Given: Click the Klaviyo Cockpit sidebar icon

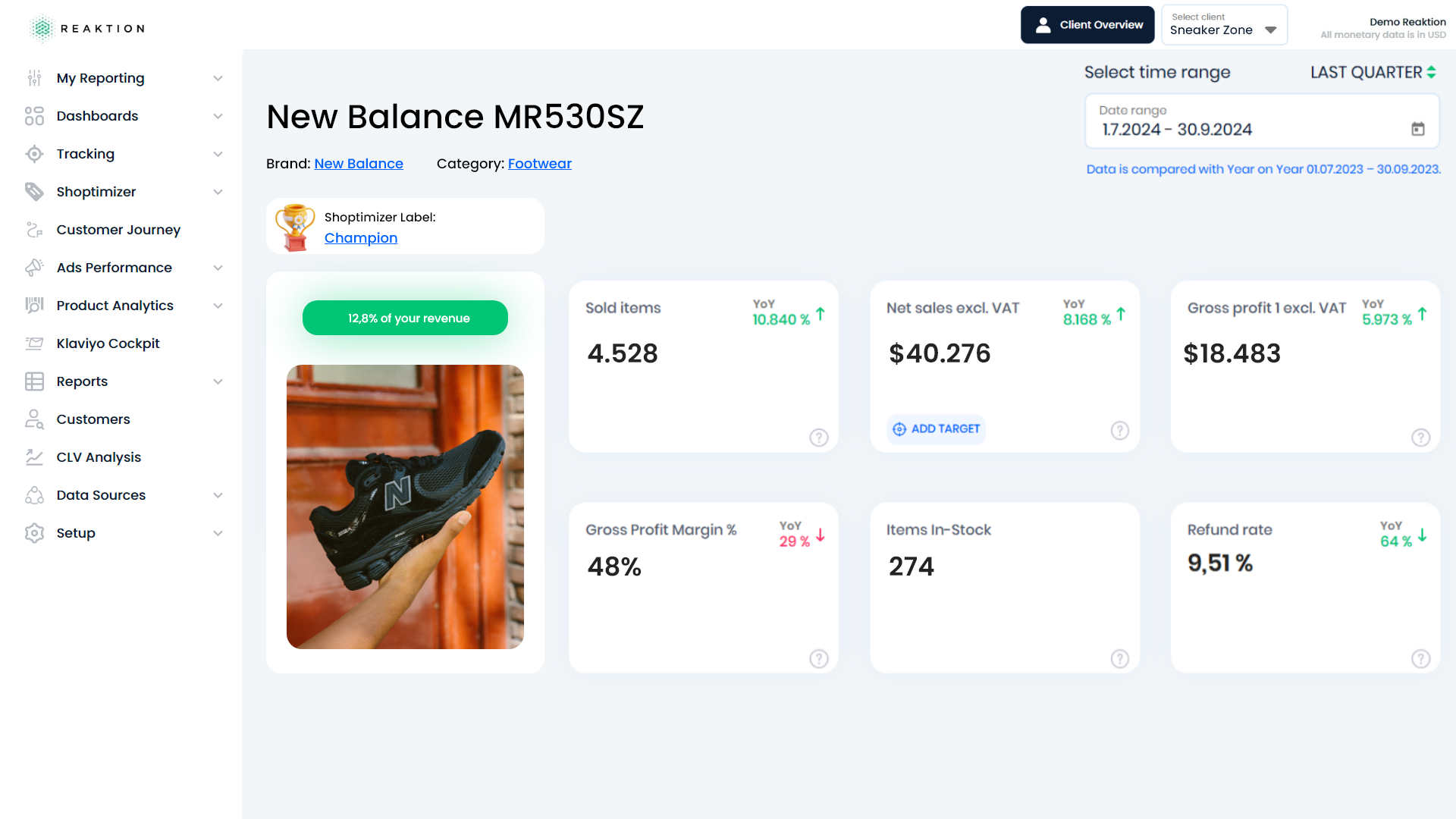Looking at the screenshot, I should 34,344.
